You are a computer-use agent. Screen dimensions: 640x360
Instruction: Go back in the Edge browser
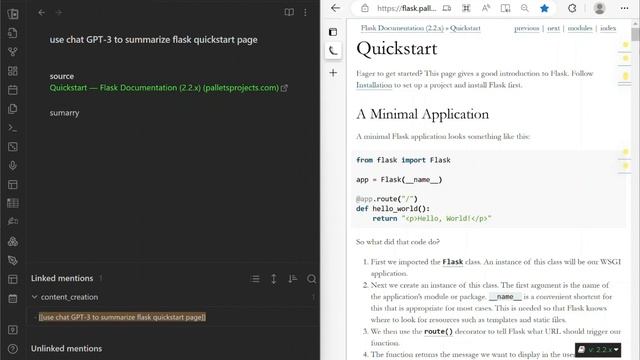[x=336, y=8]
